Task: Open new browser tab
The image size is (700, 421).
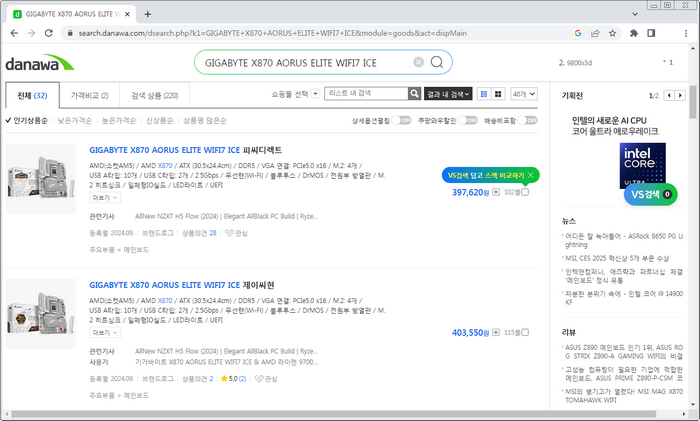Action: click(x=148, y=14)
